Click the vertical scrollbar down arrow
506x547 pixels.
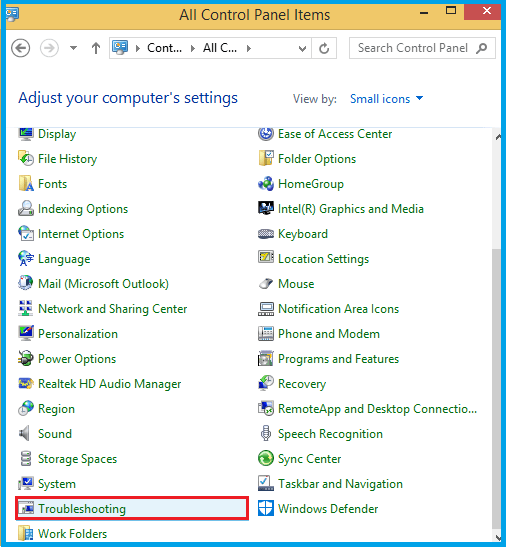point(498,538)
